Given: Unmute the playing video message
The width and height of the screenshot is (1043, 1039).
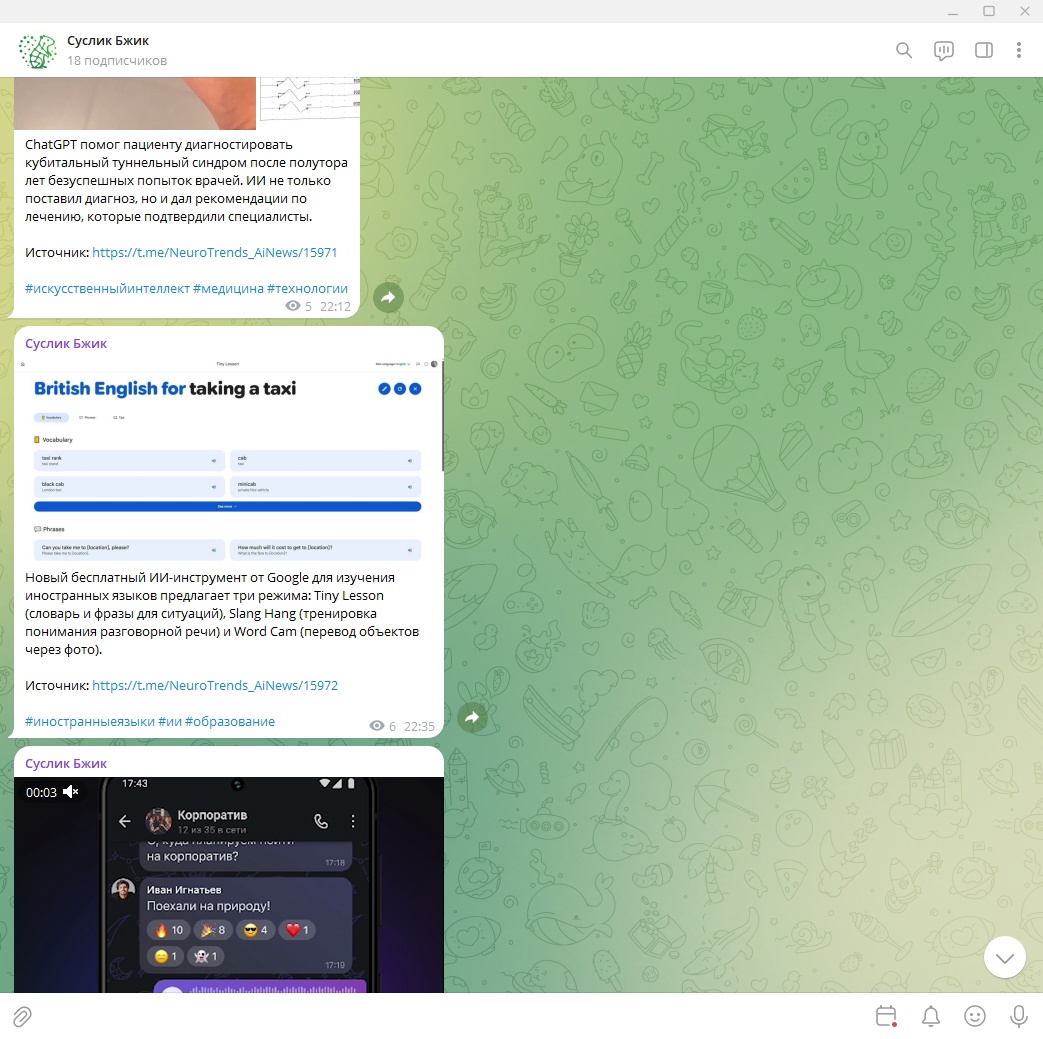Looking at the screenshot, I should click(69, 791).
